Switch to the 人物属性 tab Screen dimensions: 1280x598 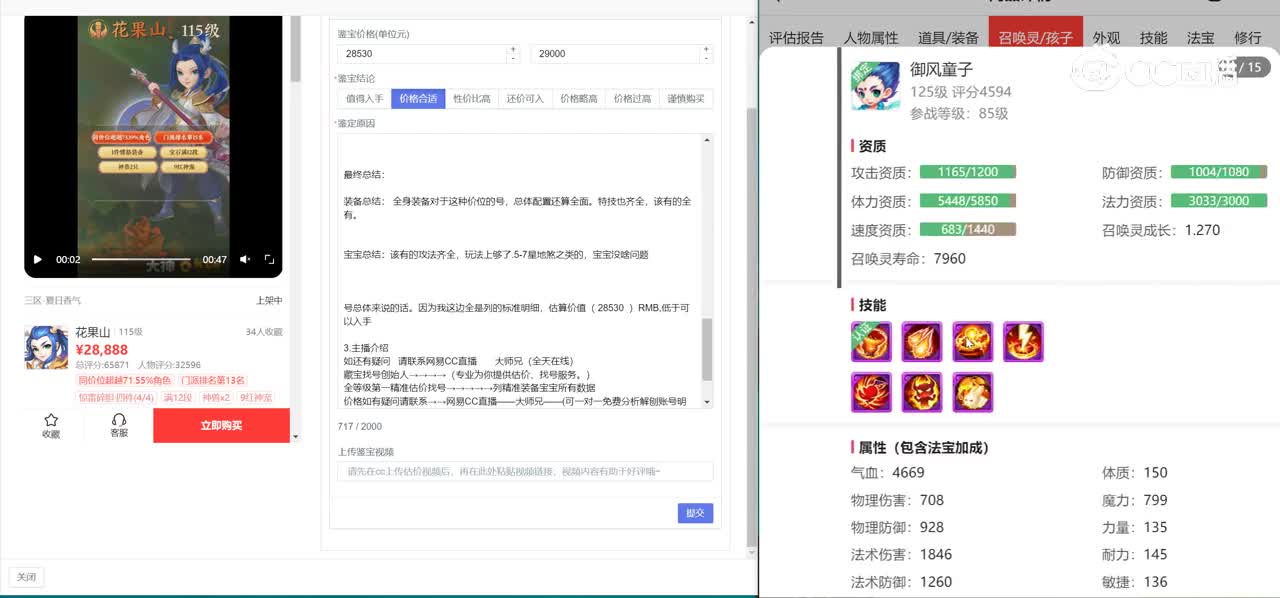(x=871, y=38)
